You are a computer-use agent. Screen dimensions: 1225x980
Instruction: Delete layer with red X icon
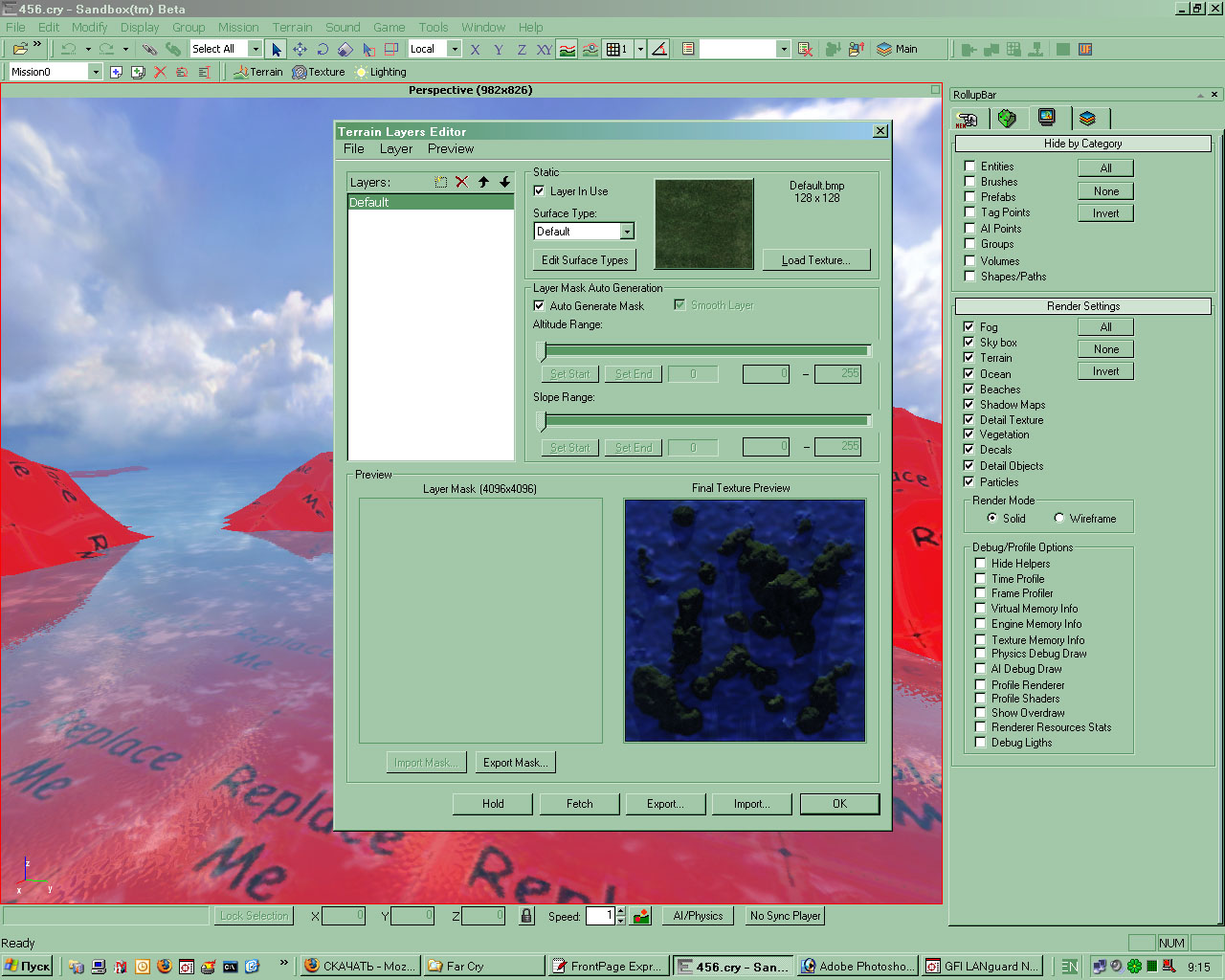point(461,182)
